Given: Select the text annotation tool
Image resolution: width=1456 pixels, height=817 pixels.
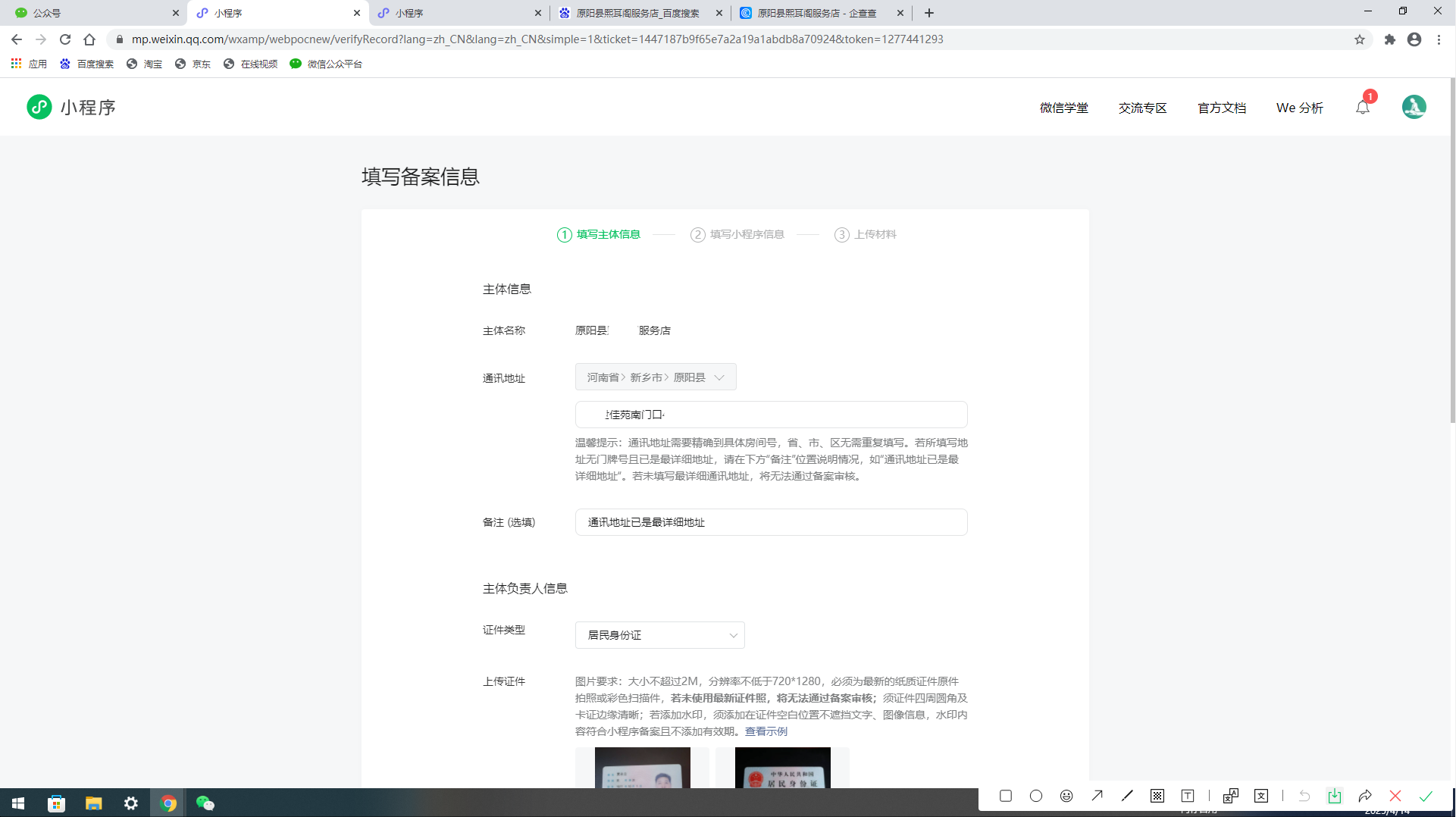Looking at the screenshot, I should [x=1188, y=796].
